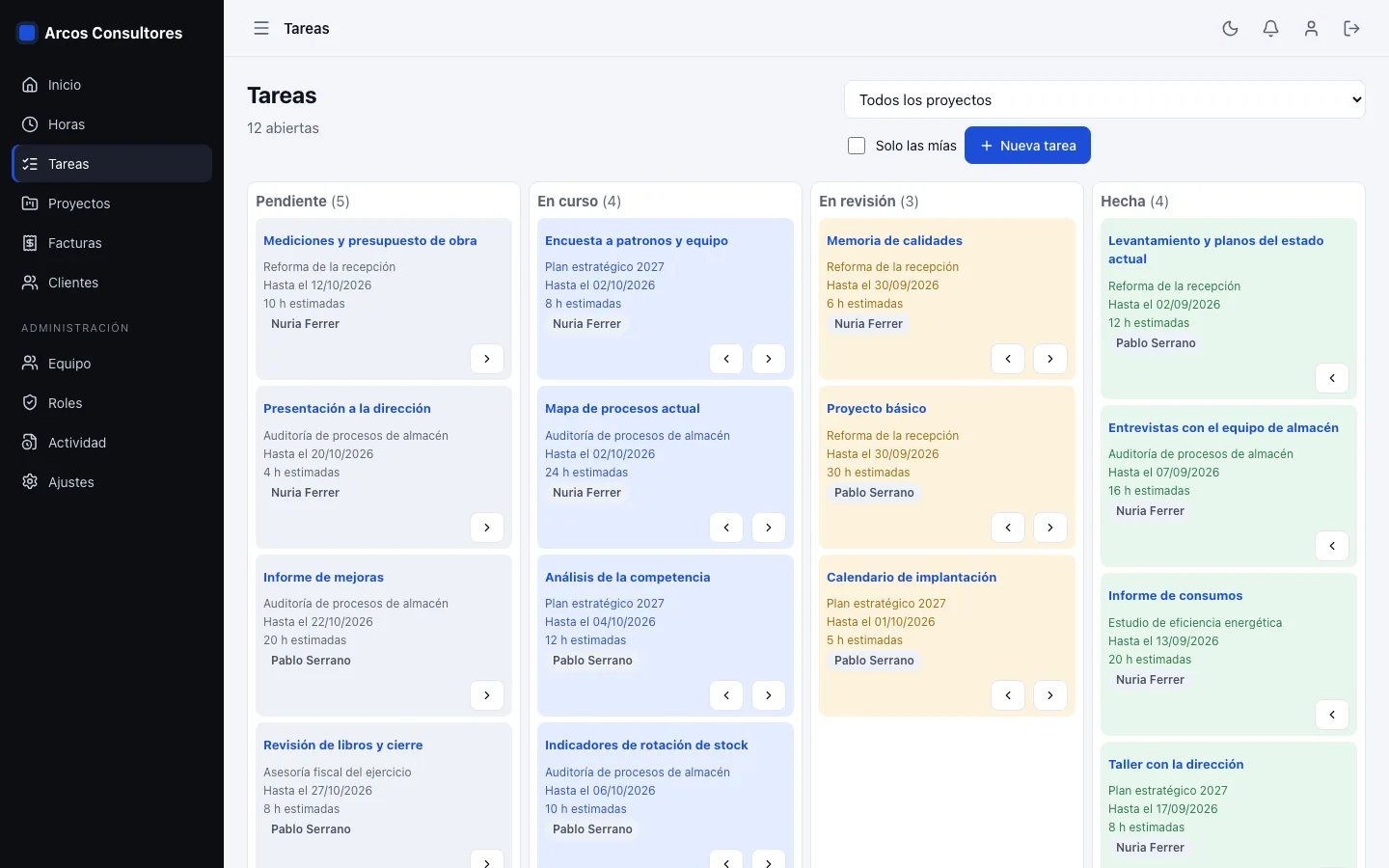The width and height of the screenshot is (1389, 868).
Task: Open Actividad log
Action: (112, 443)
